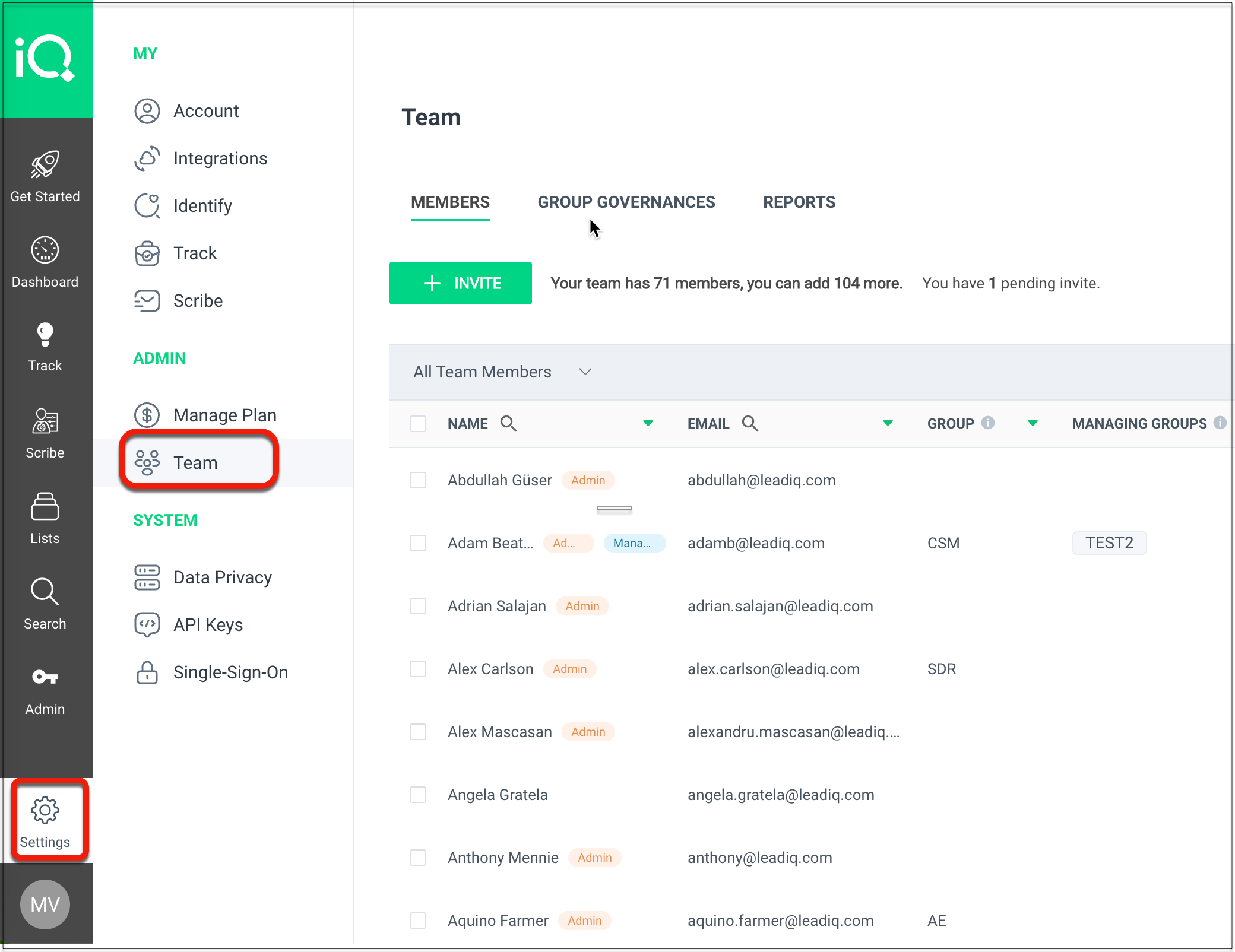Open the Name column sort arrow
Viewport: 1235px width, 952px height.
(x=648, y=423)
